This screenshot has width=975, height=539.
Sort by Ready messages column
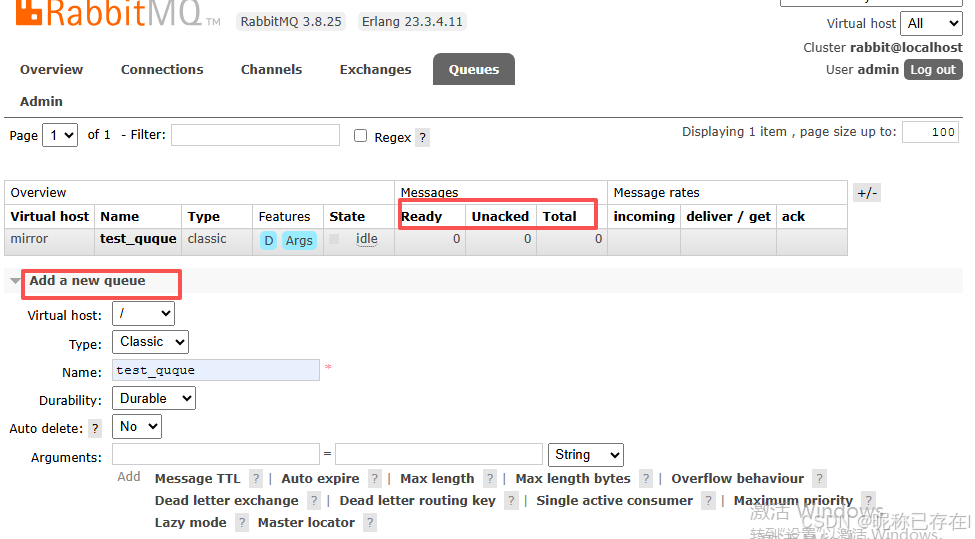click(422, 216)
